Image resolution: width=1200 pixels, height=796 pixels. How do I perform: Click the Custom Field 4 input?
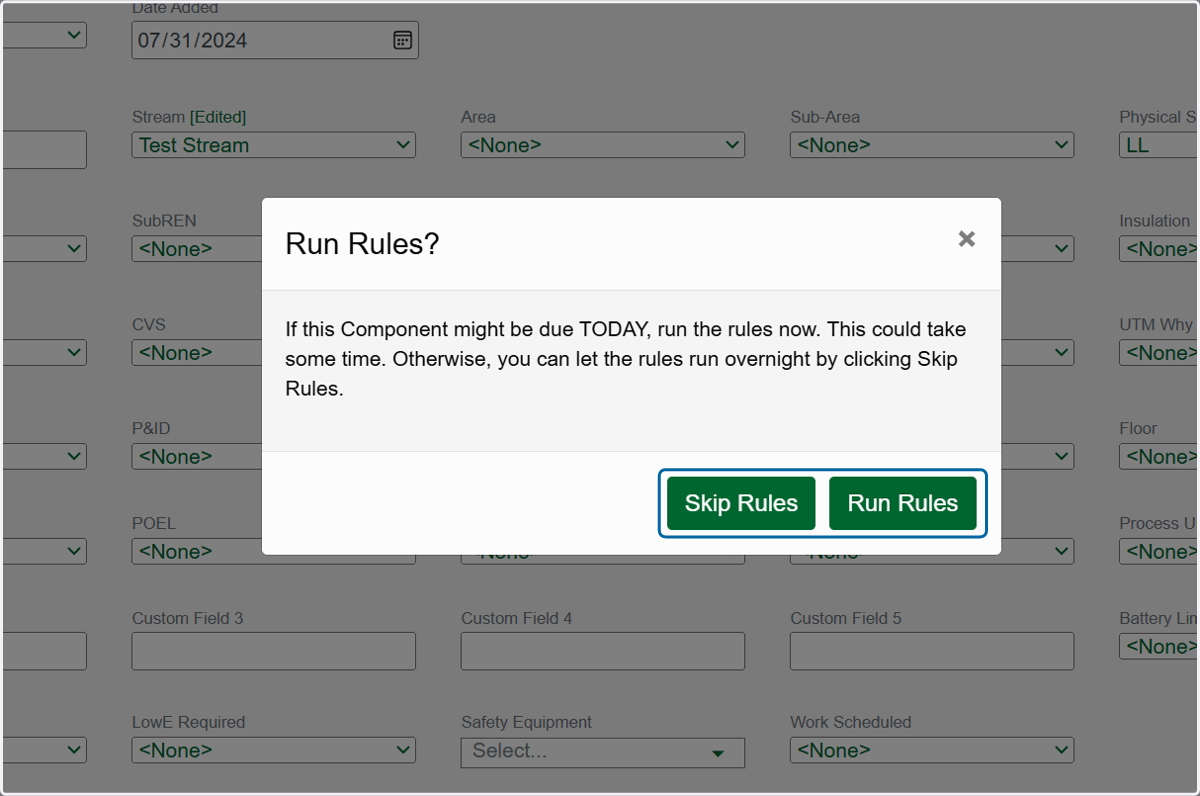click(x=603, y=651)
